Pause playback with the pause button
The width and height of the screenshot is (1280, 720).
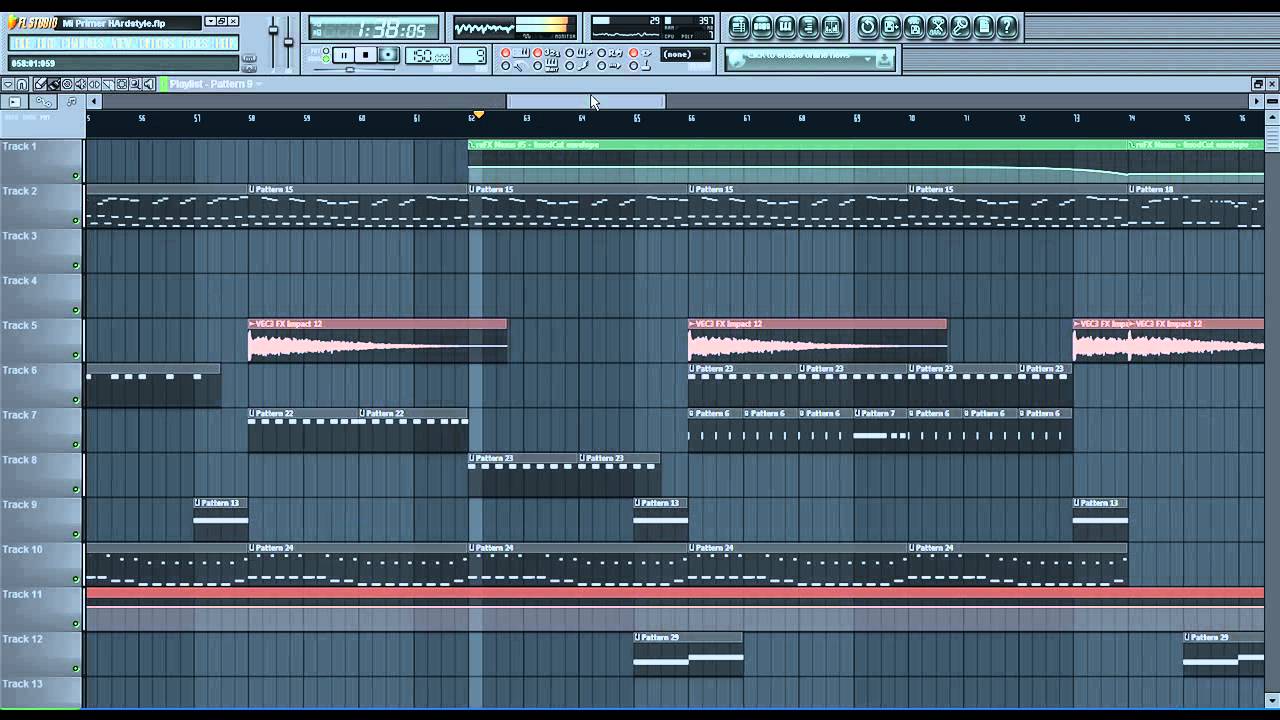click(342, 56)
